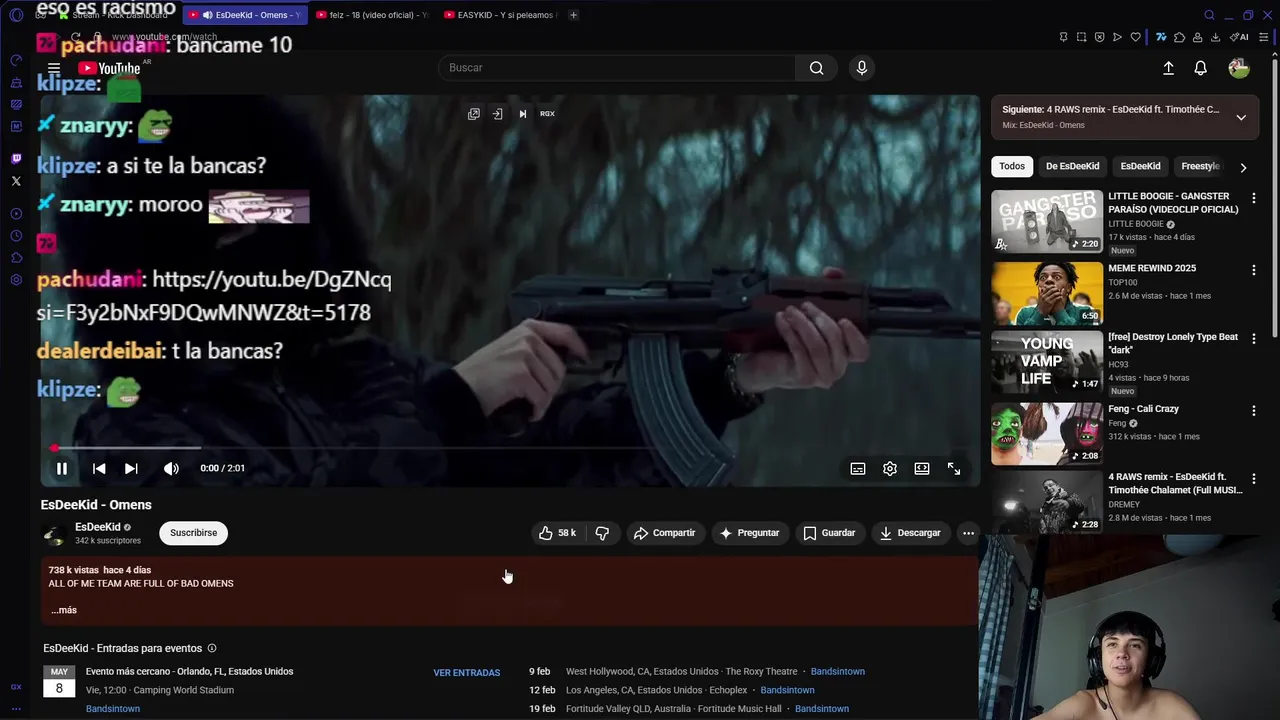Image resolution: width=1280 pixels, height=720 pixels.
Task: Open options for Feng - Cali Crazy
Action: coord(1253,411)
